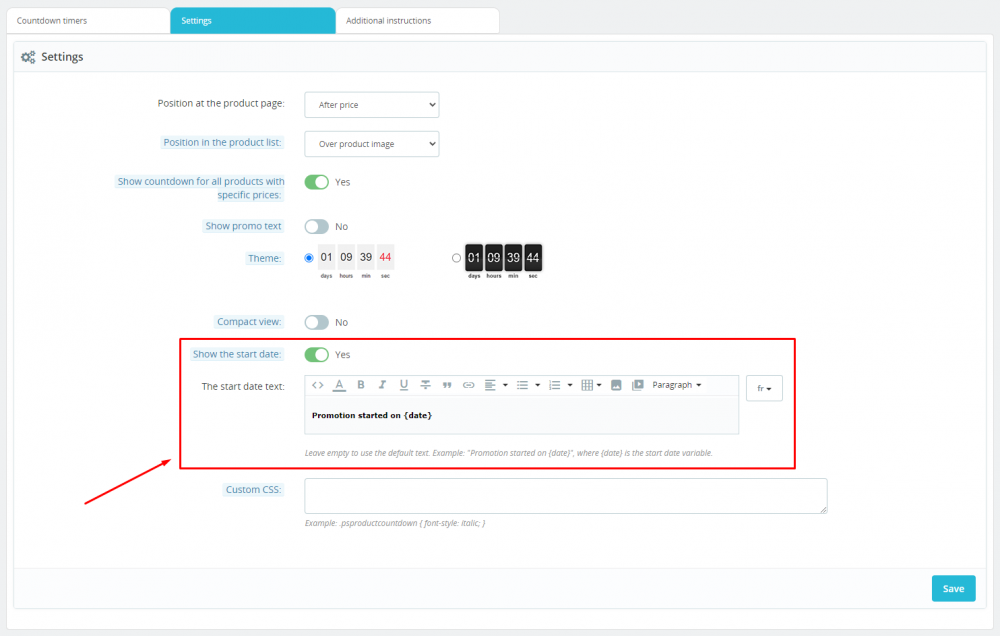Open the fr language dropdown
Viewport: 1000px width, 636px height.
763,388
